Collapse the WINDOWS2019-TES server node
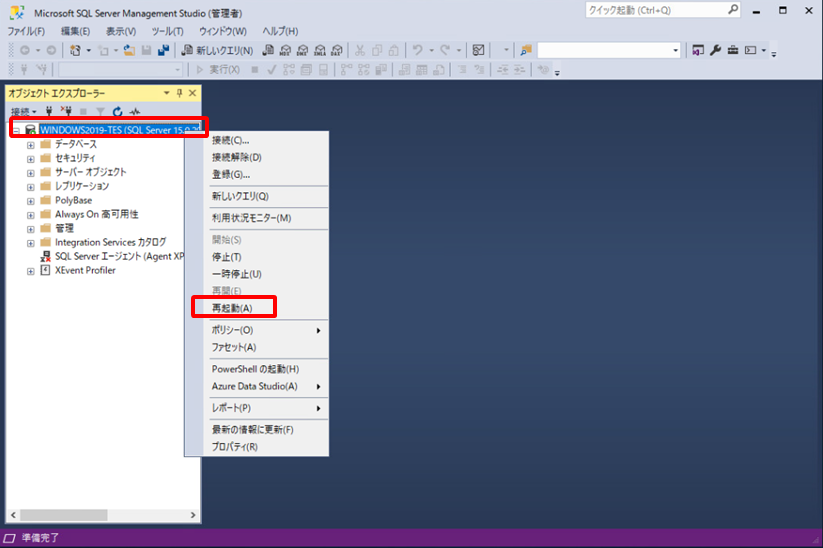 [17, 130]
